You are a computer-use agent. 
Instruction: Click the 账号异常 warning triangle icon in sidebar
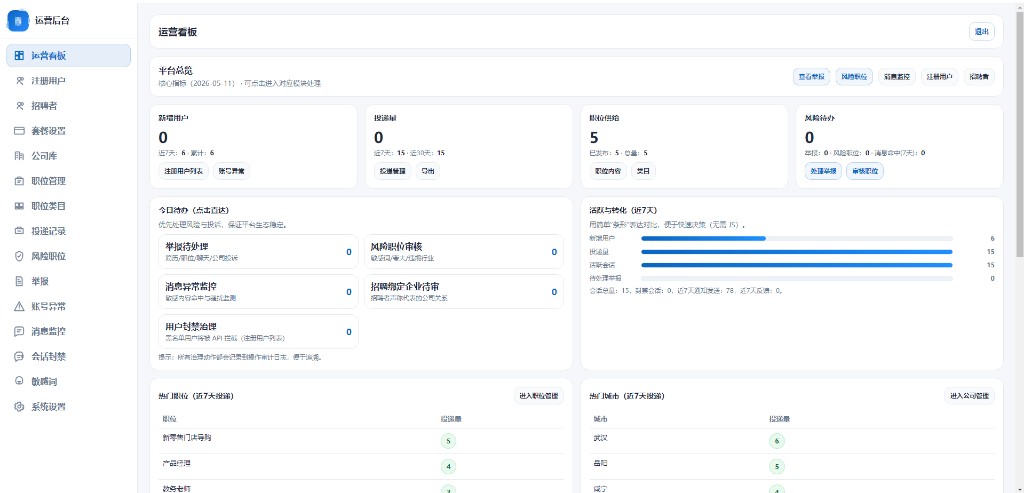point(20,306)
